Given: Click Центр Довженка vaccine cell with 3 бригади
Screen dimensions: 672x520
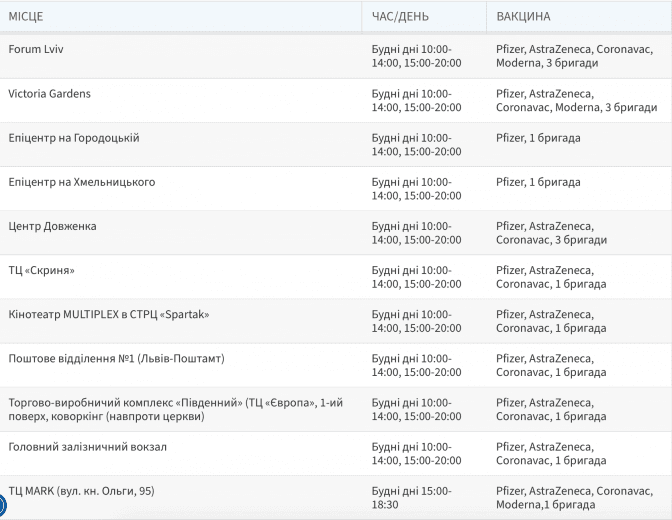Looking at the screenshot, I should [551, 233].
